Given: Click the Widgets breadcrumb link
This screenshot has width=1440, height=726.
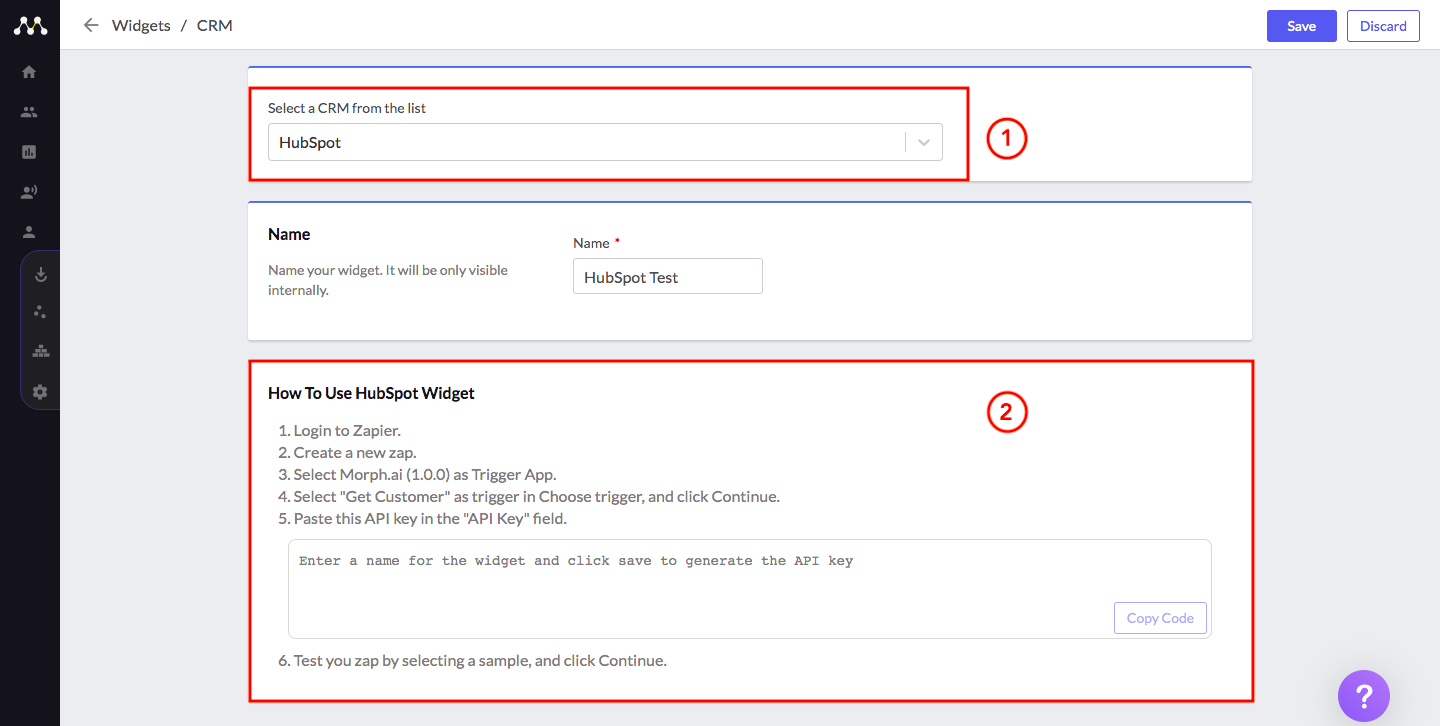Looking at the screenshot, I should [x=141, y=25].
